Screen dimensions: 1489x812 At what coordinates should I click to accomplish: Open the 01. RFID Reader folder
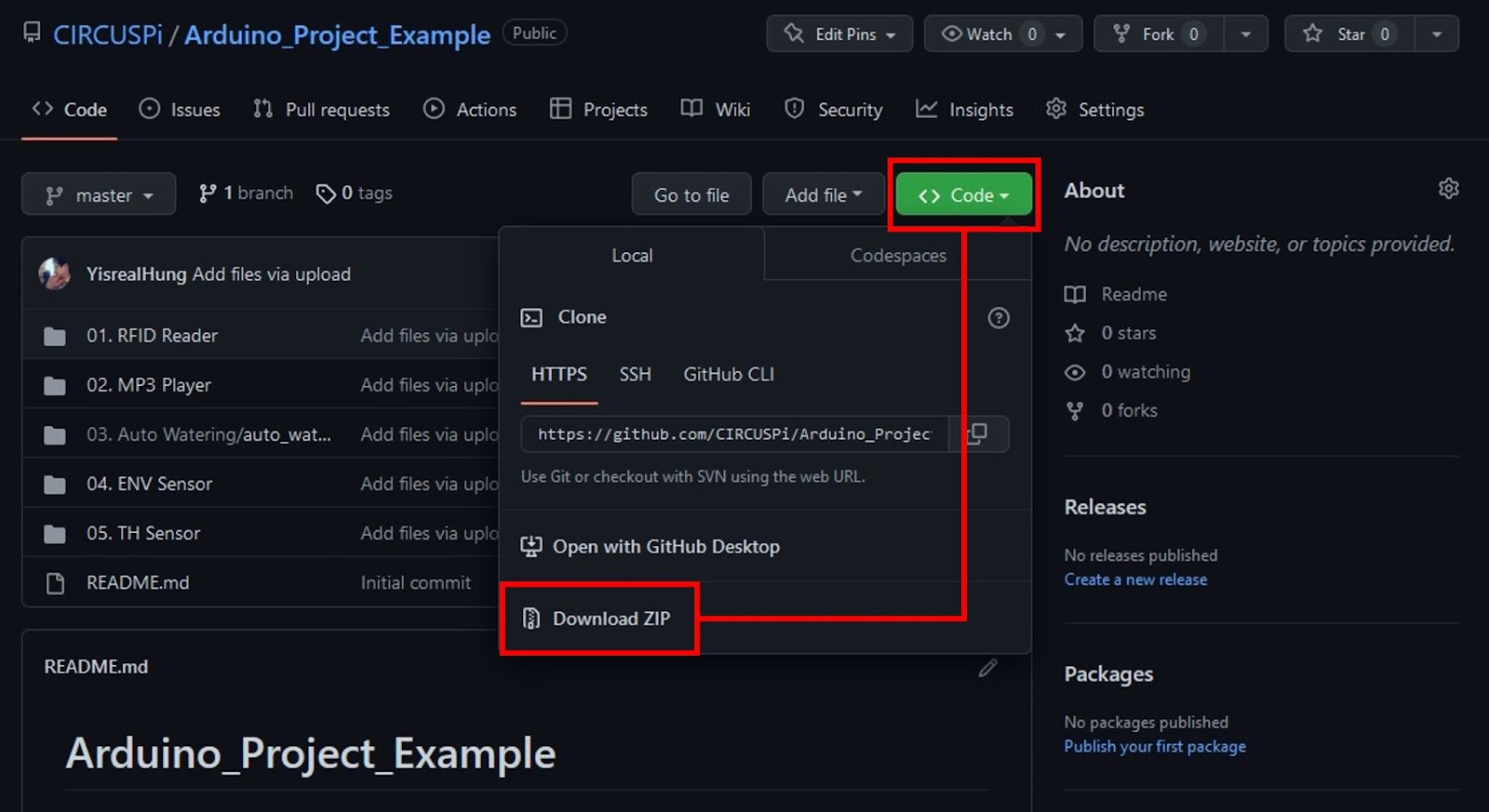pyautogui.click(x=152, y=335)
